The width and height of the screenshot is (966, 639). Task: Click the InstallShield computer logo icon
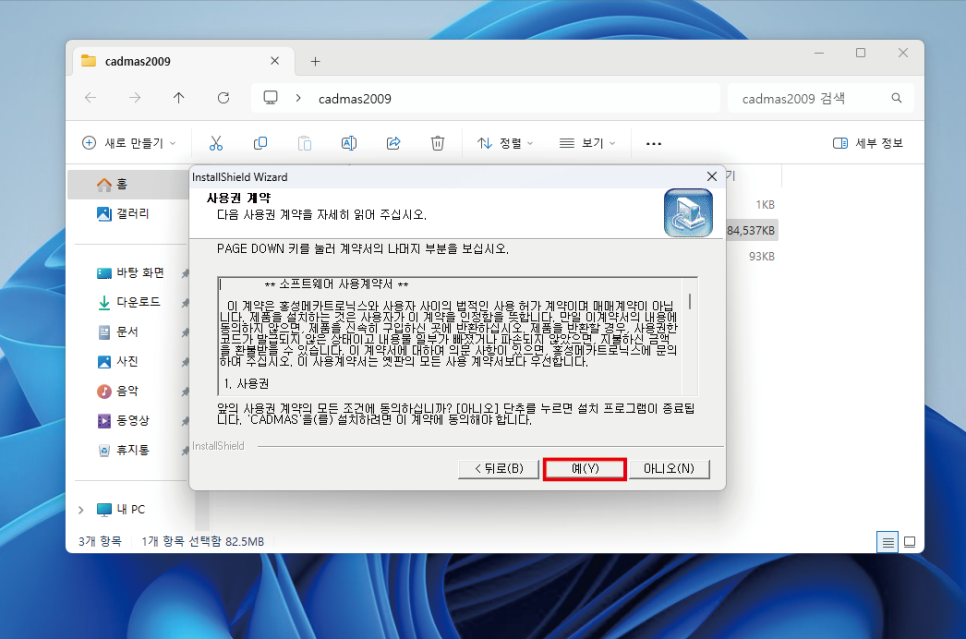coord(688,213)
